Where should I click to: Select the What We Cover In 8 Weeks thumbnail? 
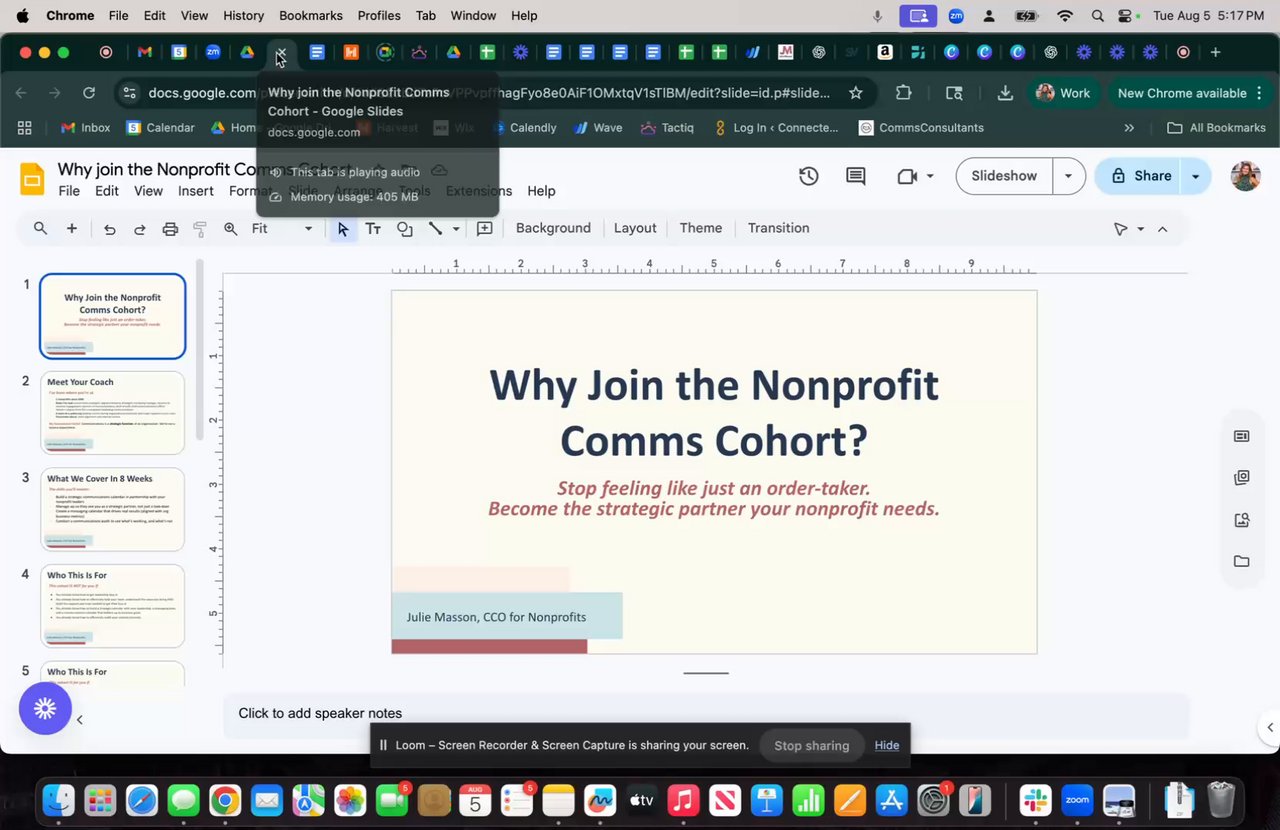click(x=113, y=510)
